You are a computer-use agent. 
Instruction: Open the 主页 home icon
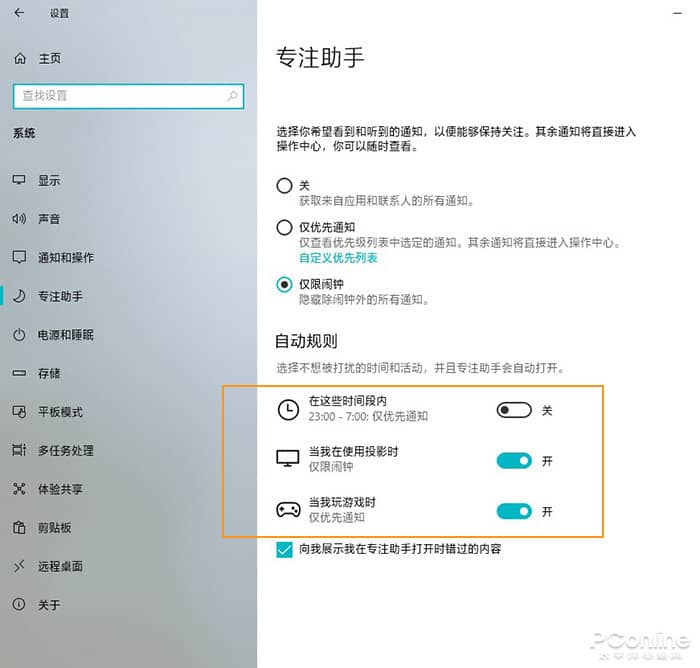click(20, 58)
